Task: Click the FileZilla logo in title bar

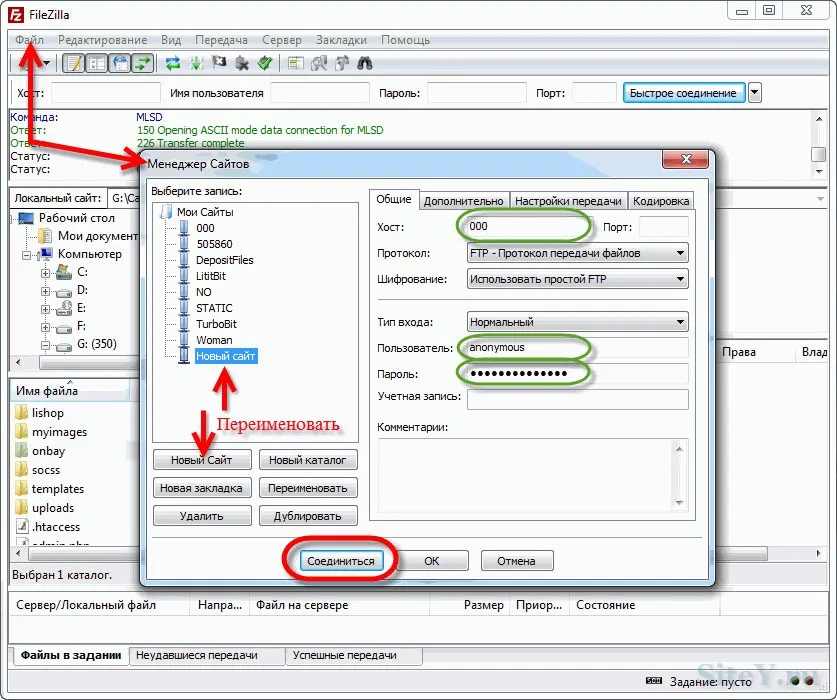Action: (x=16, y=14)
